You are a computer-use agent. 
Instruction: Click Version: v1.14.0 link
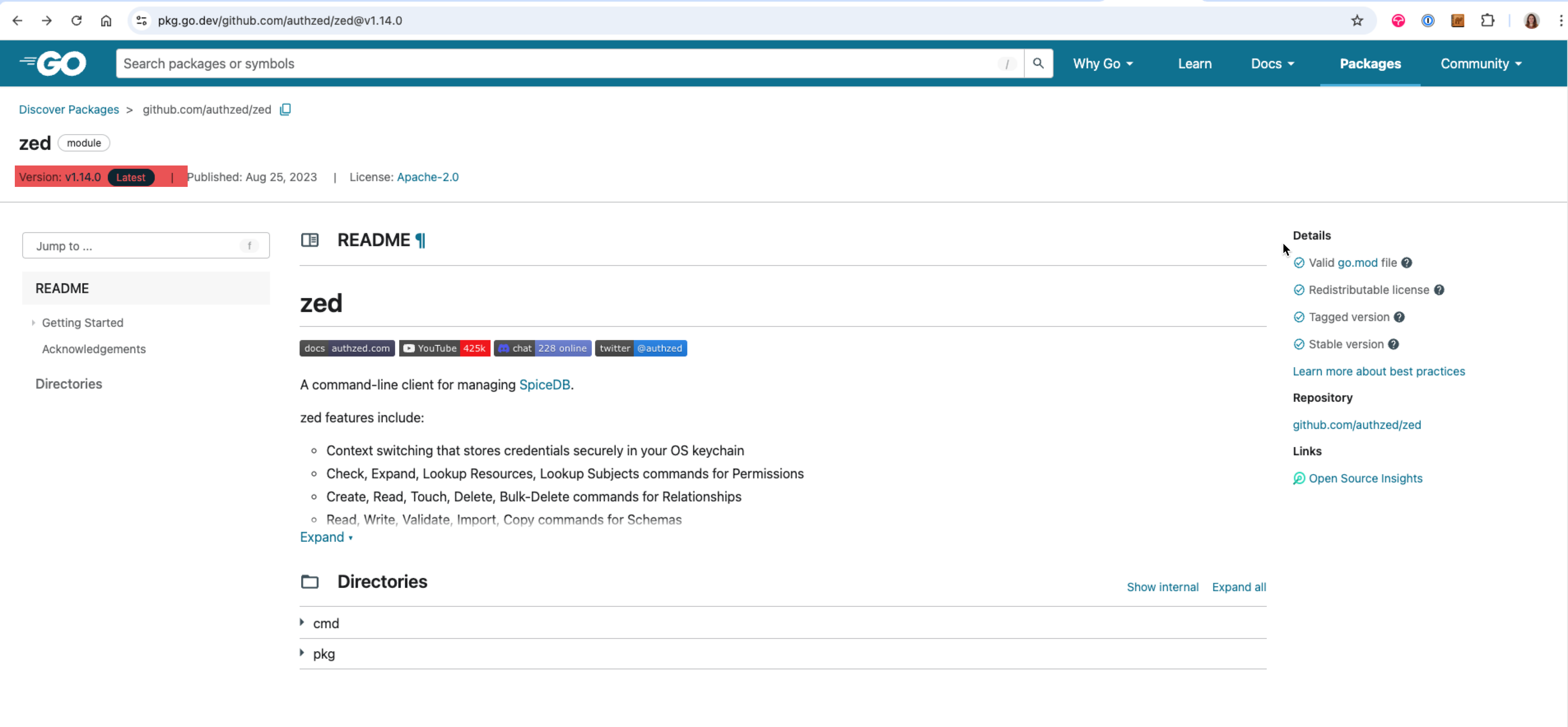pos(60,177)
